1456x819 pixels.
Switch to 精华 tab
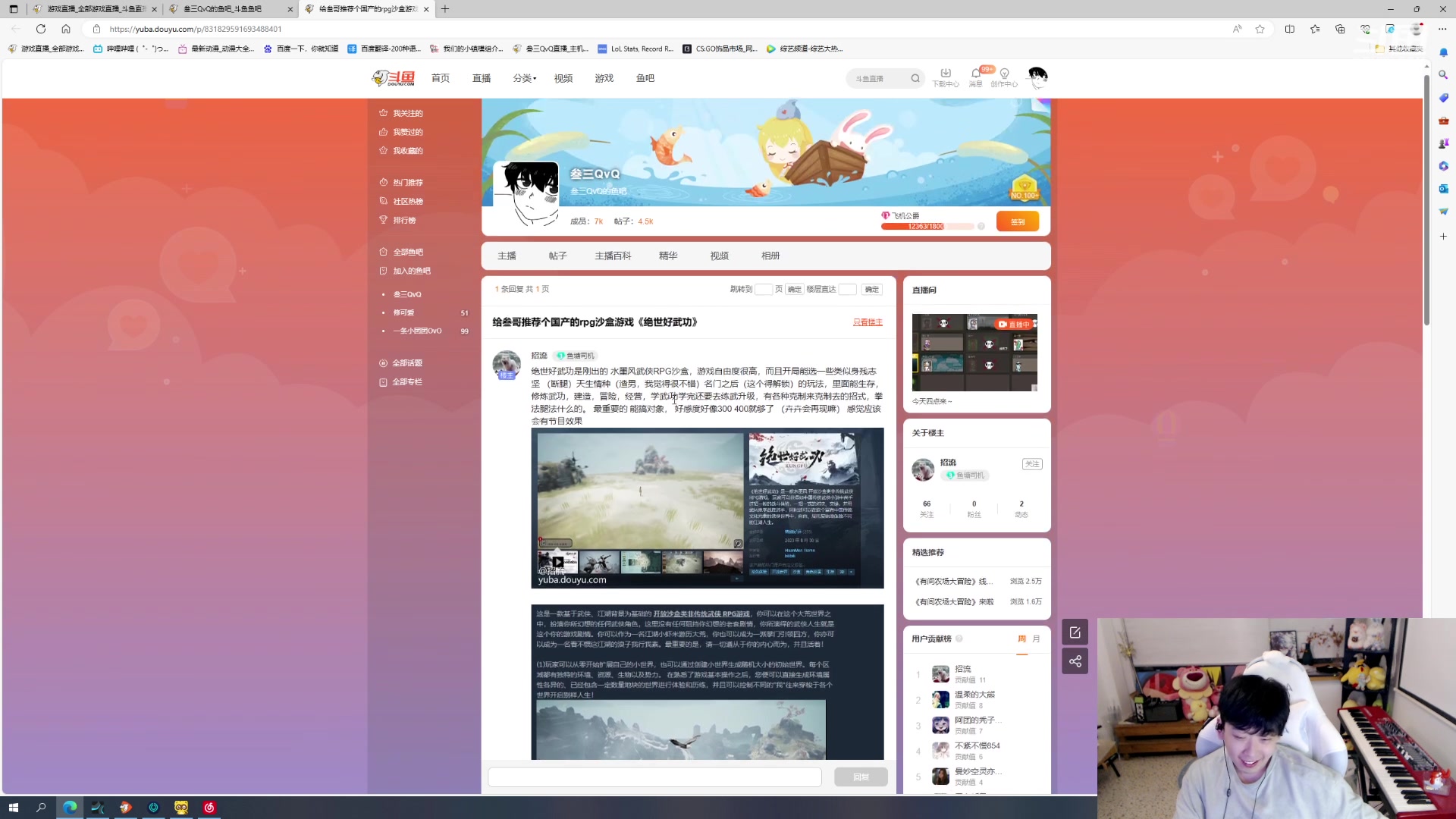[x=668, y=256]
